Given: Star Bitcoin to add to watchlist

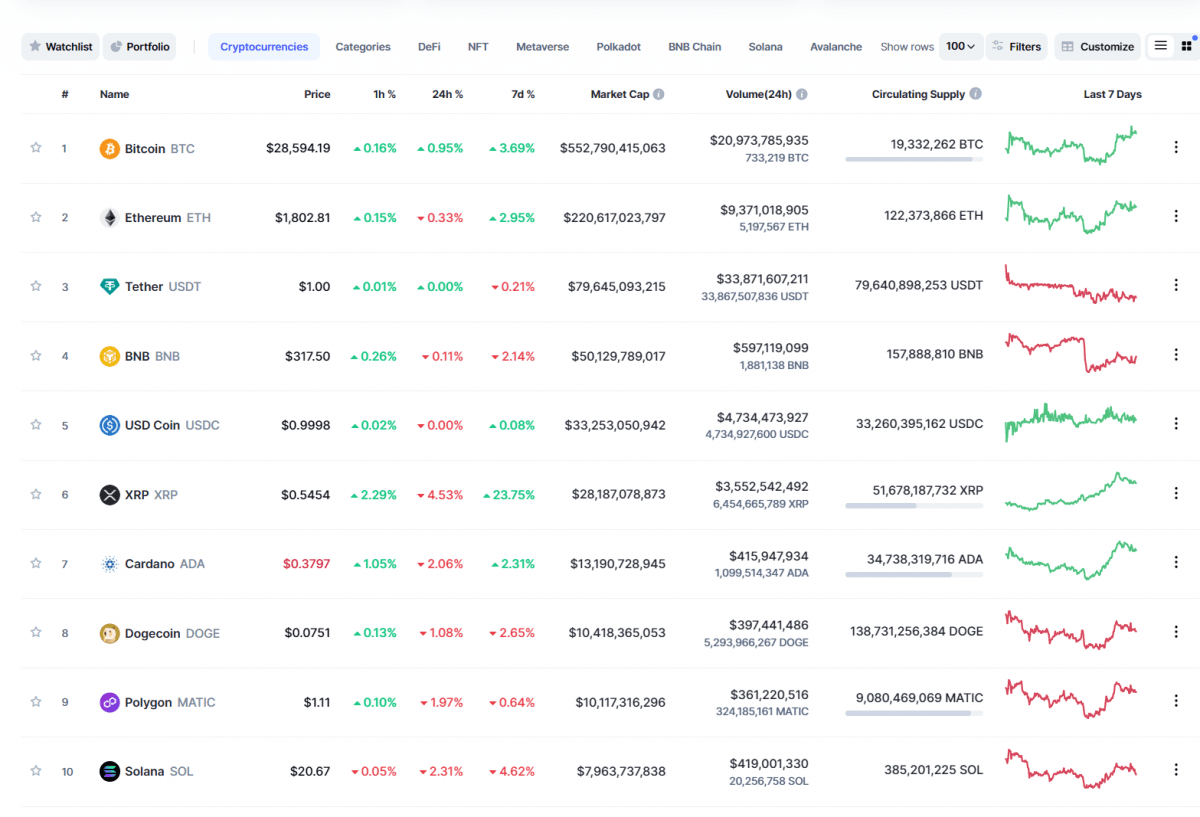Looking at the screenshot, I should pyautogui.click(x=36, y=148).
